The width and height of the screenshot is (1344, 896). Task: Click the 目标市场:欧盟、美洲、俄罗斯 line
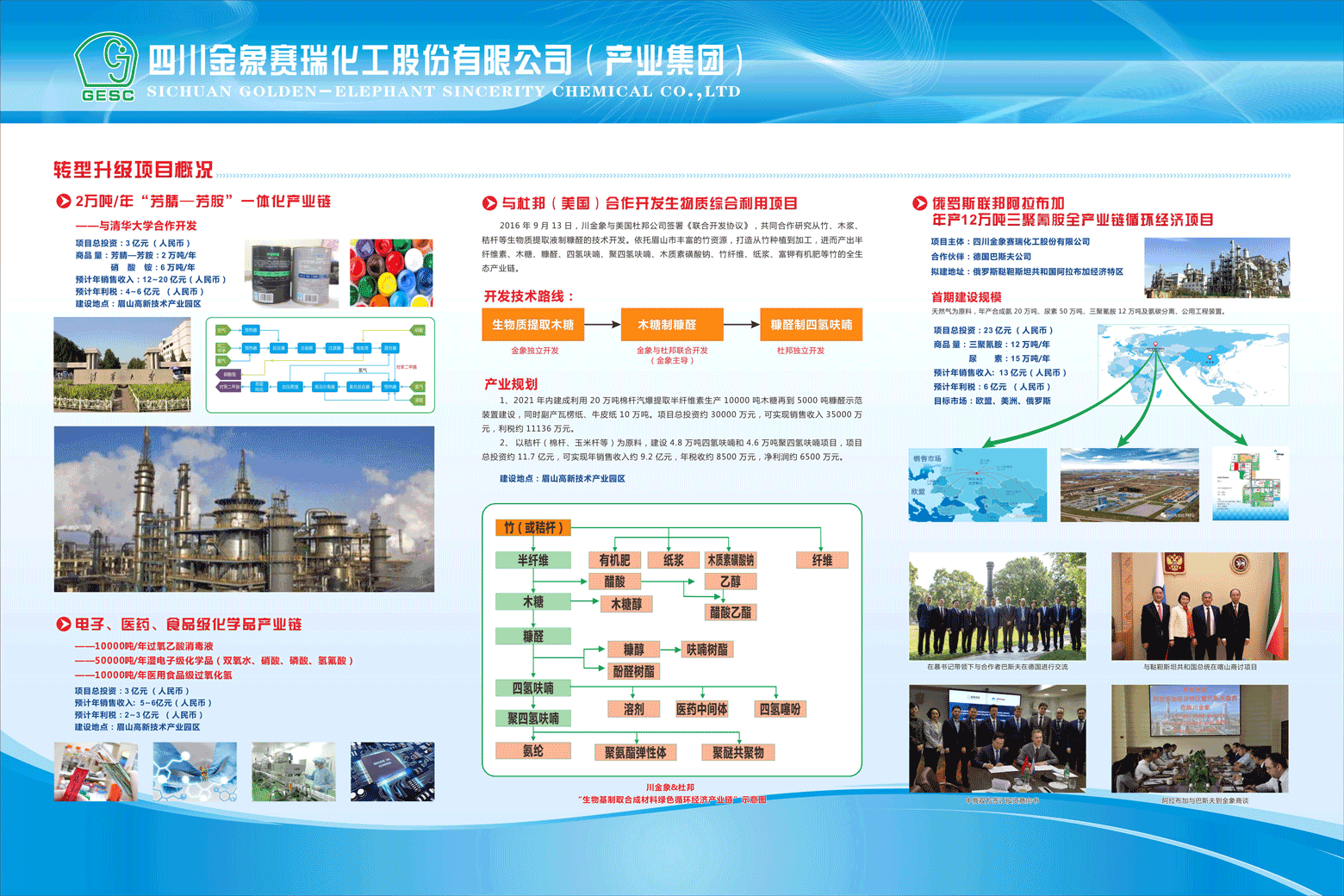click(992, 401)
